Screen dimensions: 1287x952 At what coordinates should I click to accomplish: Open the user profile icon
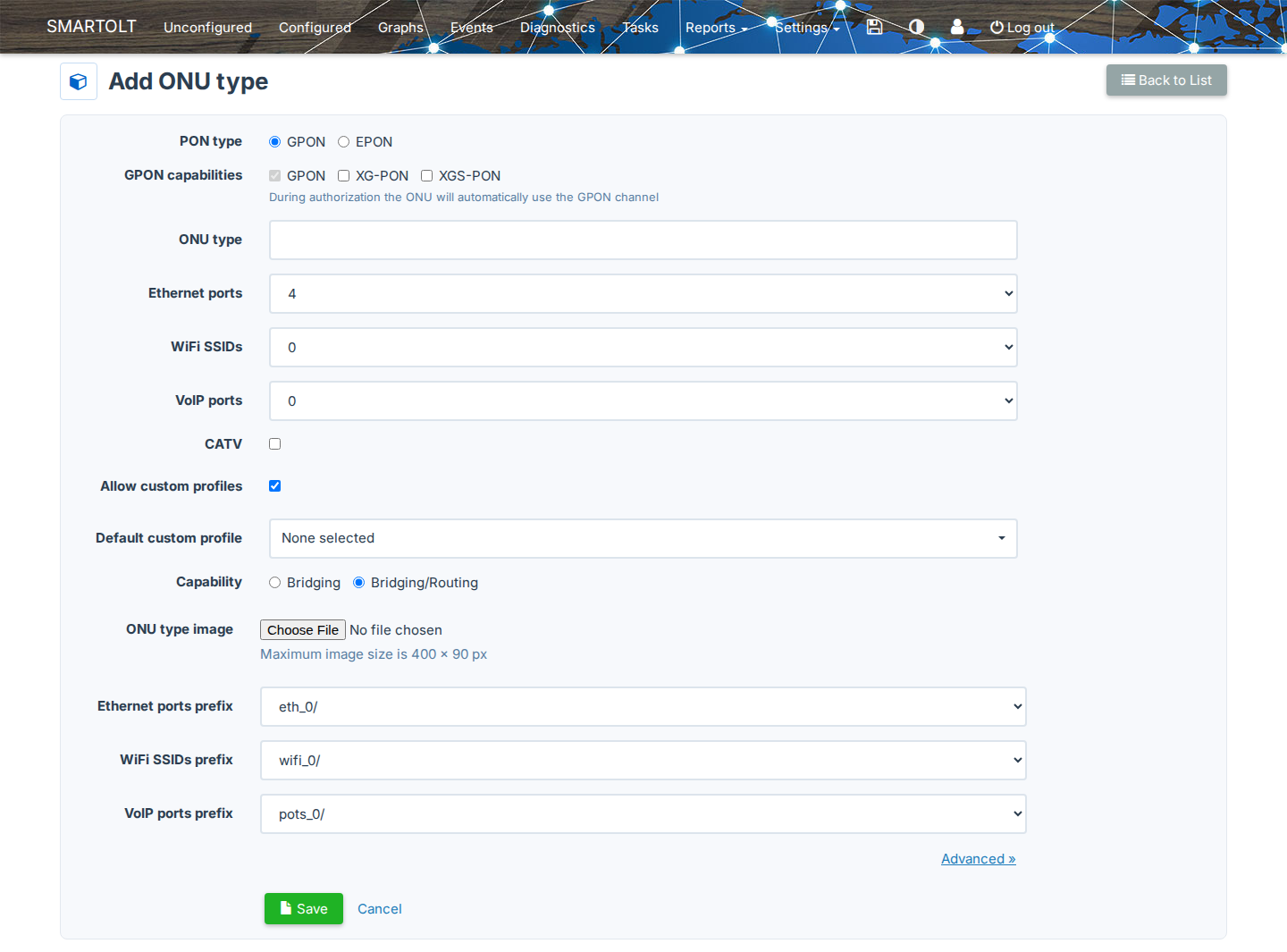coord(957,27)
